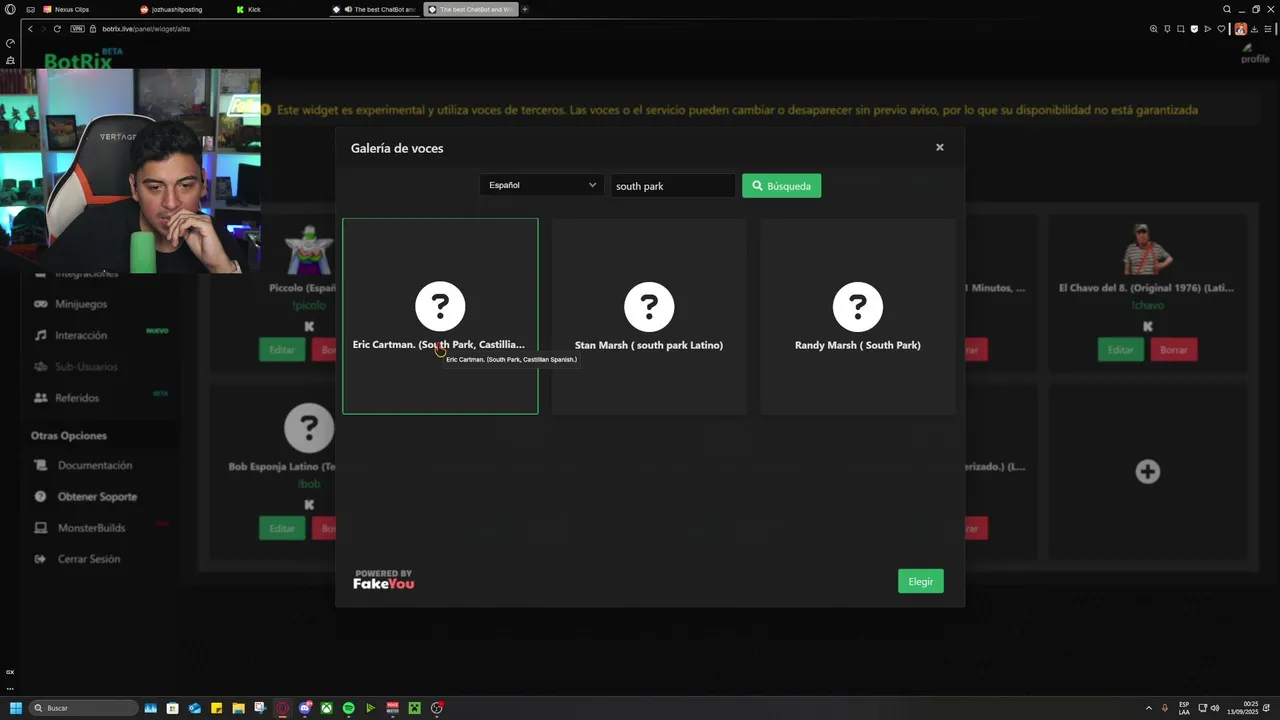Click the browser tab search magnifier icon
Viewport: 1280px width, 720px height.
[x=1227, y=9]
